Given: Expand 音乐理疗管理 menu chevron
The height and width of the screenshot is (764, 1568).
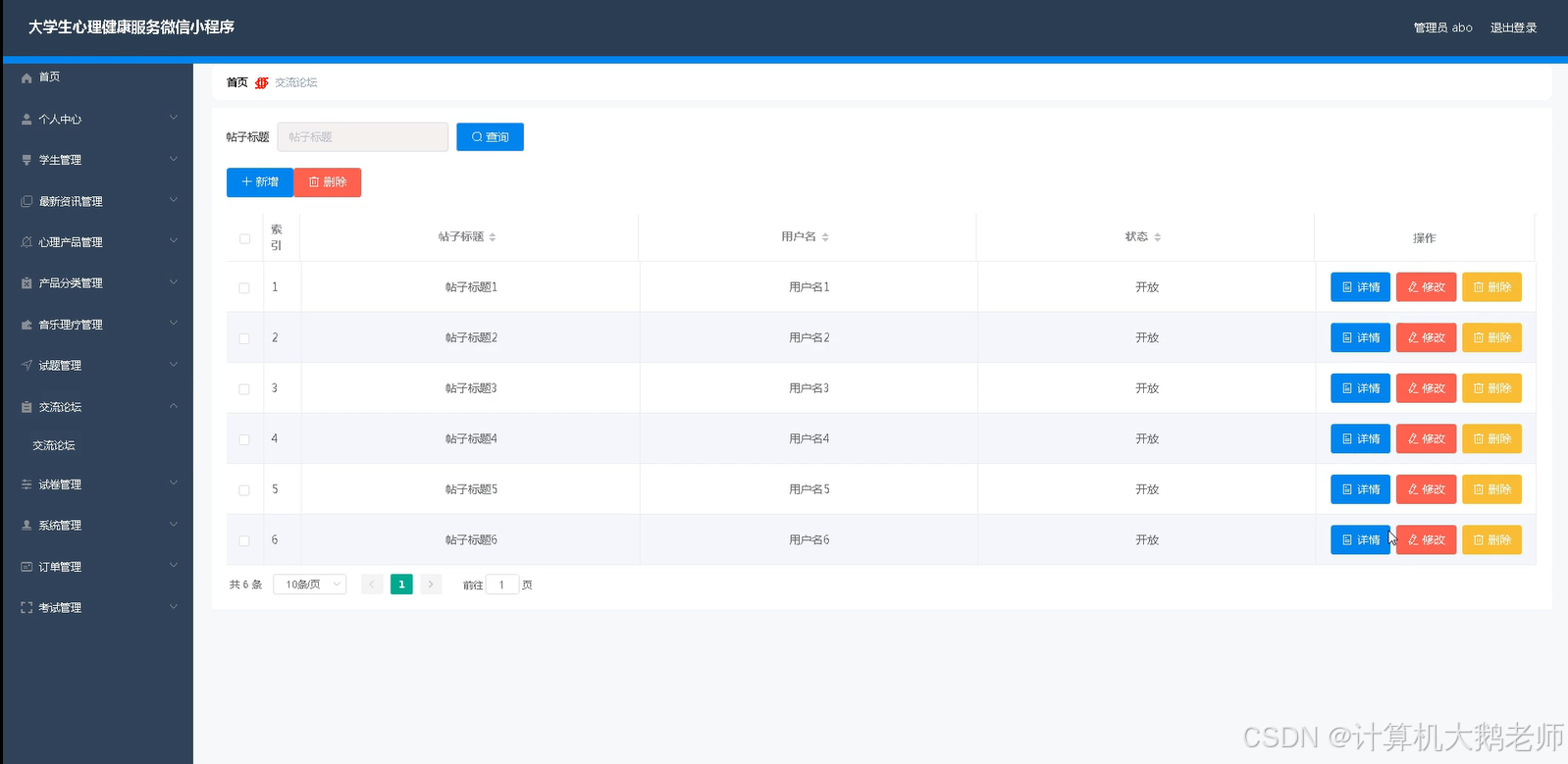Looking at the screenshot, I should tap(174, 324).
